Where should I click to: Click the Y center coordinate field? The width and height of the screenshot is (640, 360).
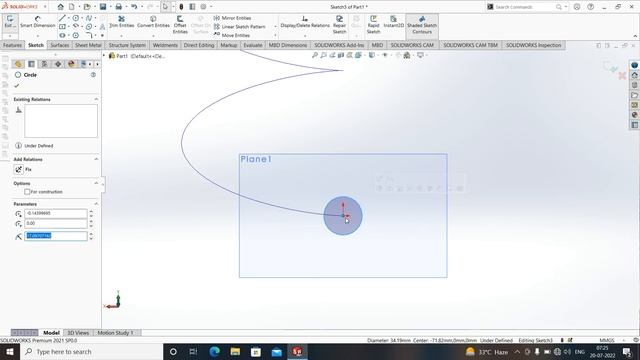tap(56, 224)
